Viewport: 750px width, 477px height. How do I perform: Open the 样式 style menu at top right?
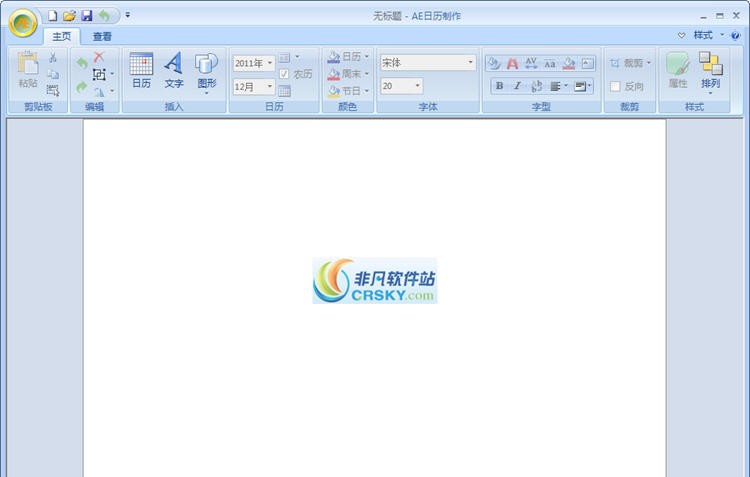point(708,35)
